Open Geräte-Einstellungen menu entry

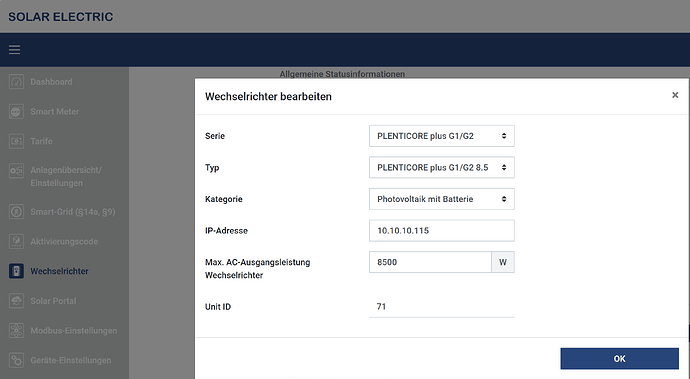coord(71,361)
